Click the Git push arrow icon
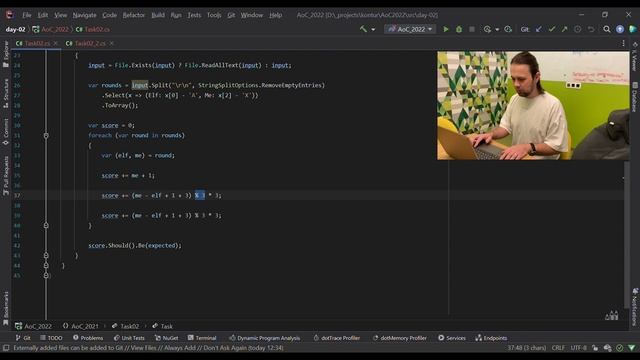 (564, 29)
